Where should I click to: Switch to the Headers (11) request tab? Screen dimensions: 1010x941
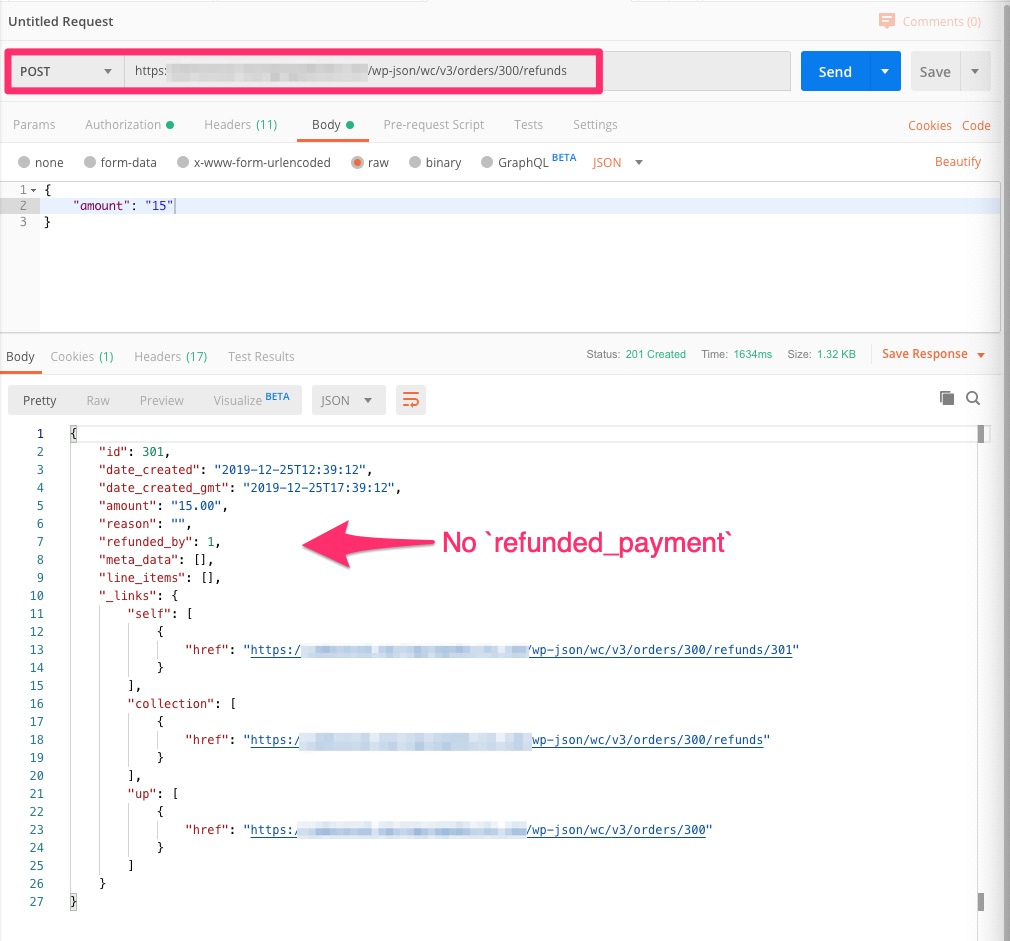[x=240, y=125]
